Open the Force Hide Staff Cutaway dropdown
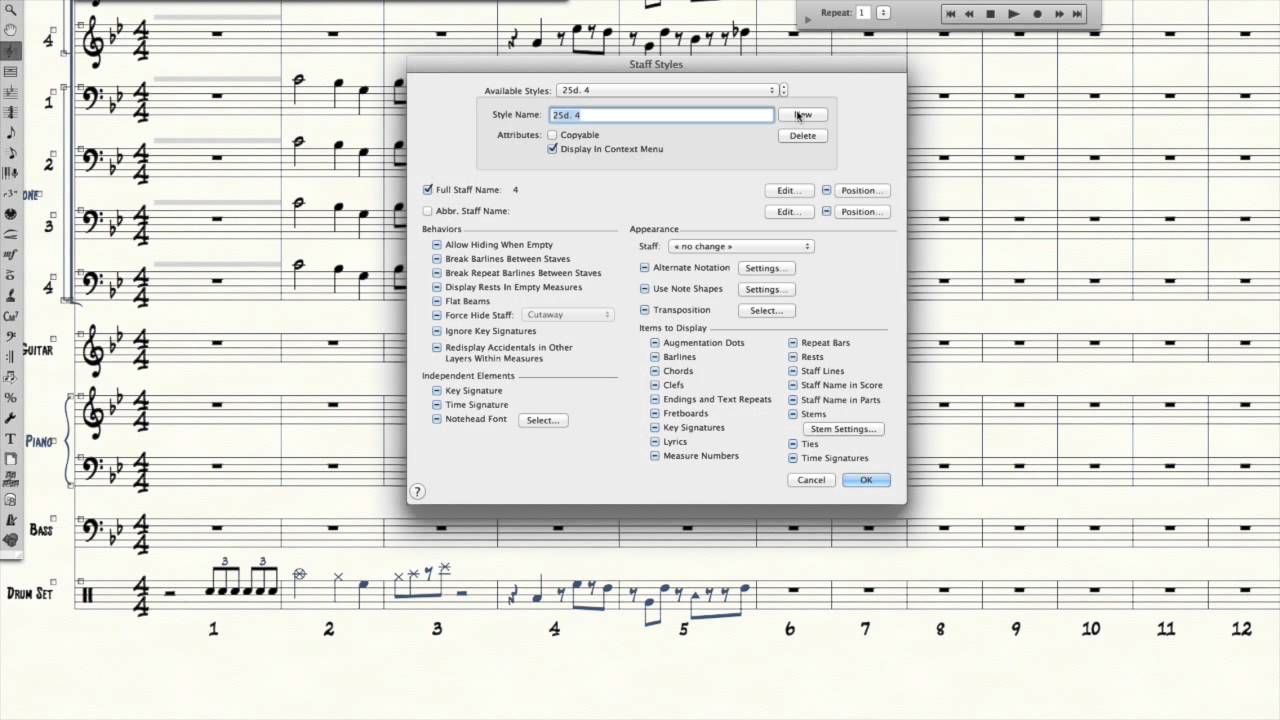 click(566, 315)
